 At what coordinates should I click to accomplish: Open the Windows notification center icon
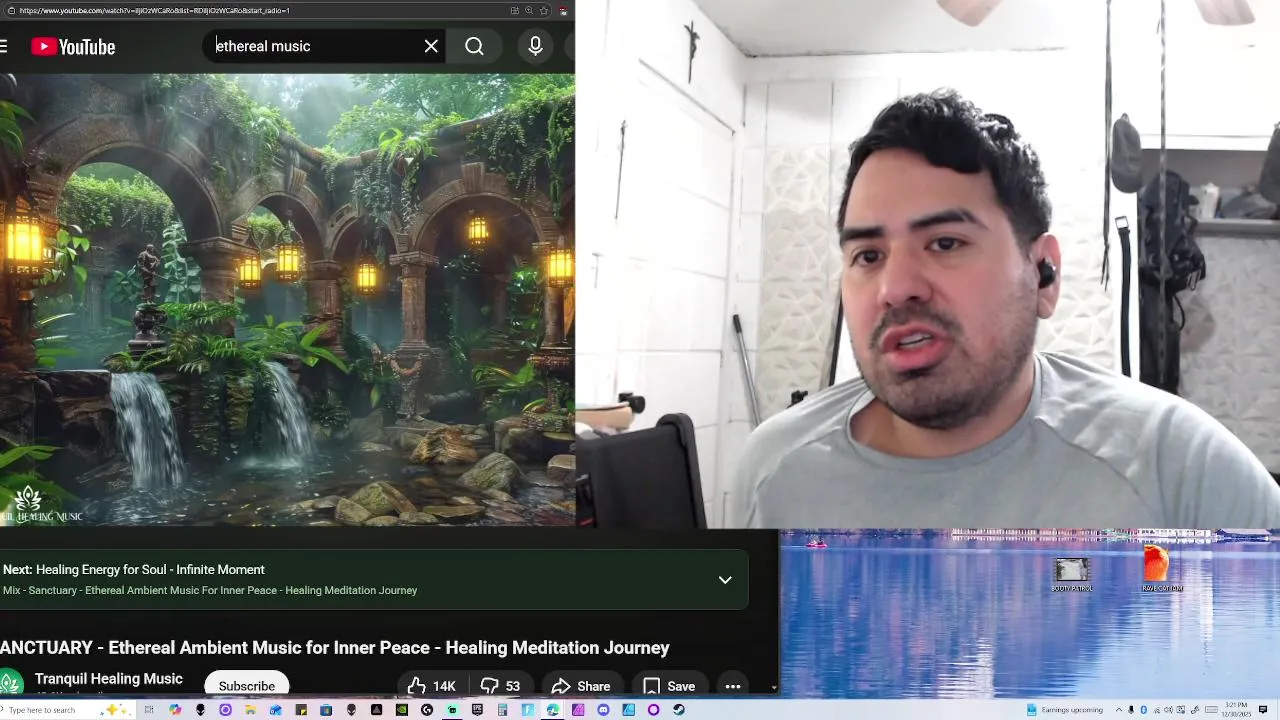pos(1263,710)
